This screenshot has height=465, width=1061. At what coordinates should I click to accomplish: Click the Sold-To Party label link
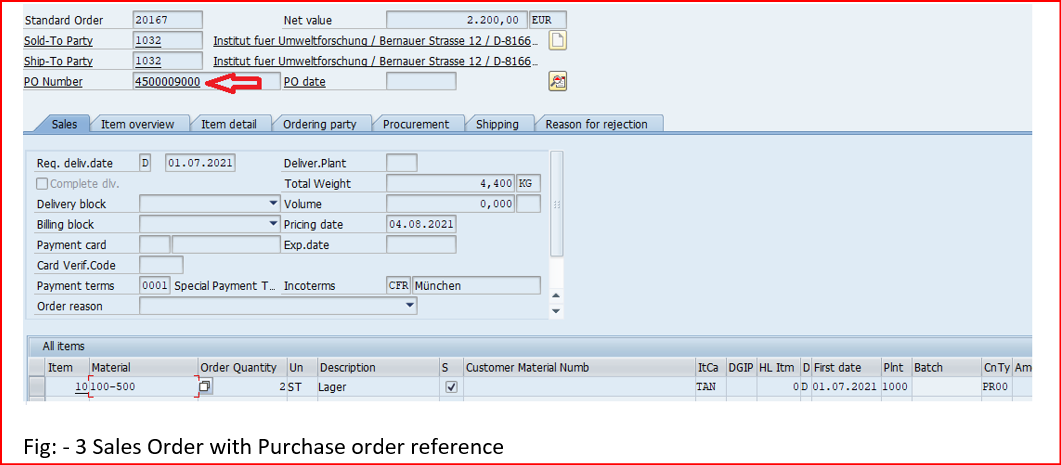click(x=54, y=41)
